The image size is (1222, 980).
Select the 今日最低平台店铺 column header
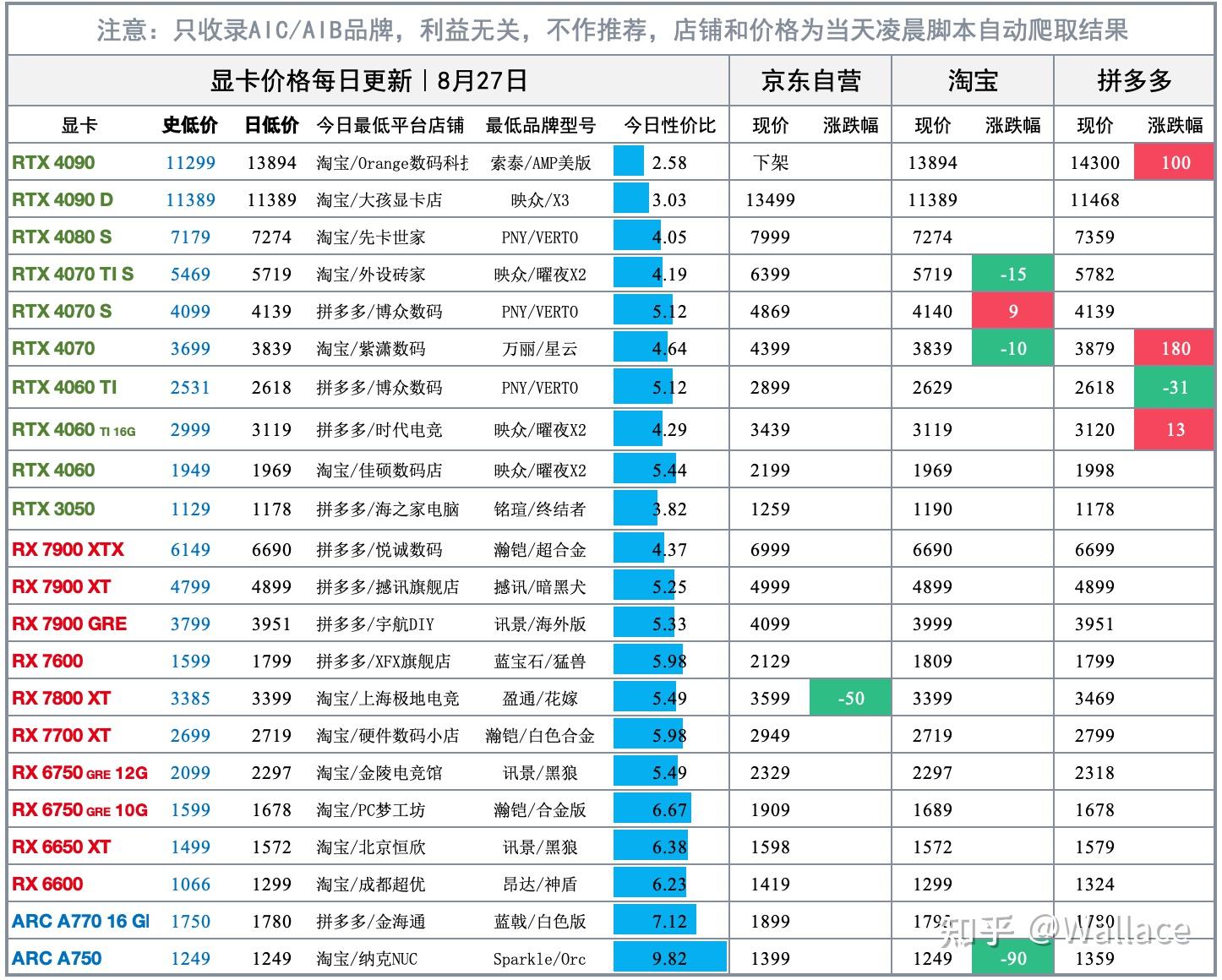point(390,126)
